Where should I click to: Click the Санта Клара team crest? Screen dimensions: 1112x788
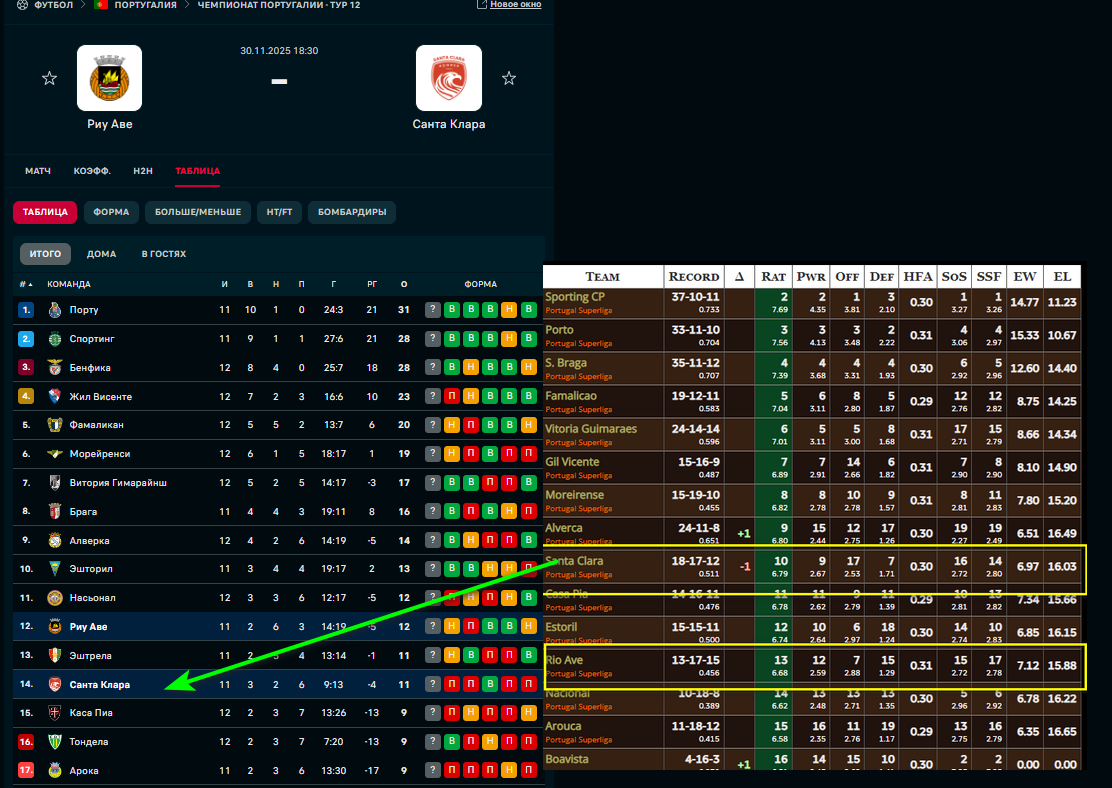pos(449,78)
